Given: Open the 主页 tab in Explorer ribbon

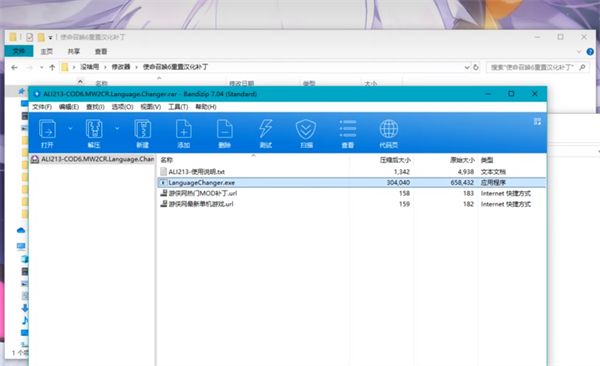Looking at the screenshot, I should 47,51.
